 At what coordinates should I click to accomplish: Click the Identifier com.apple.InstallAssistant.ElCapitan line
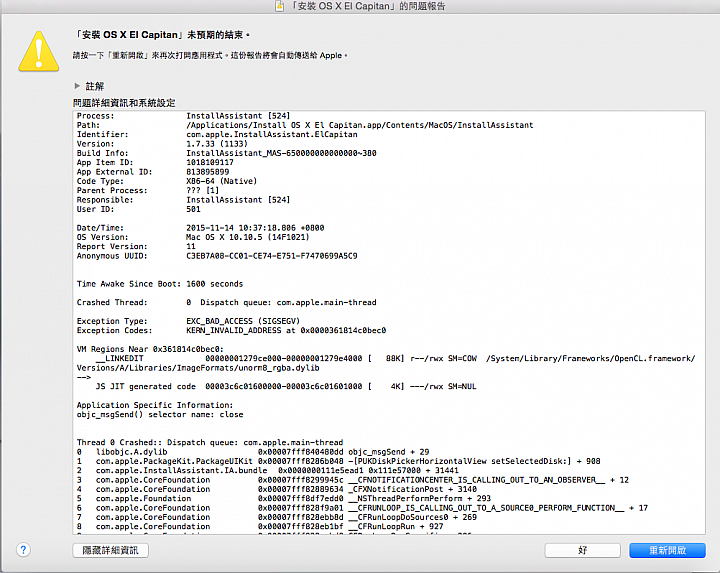(217, 135)
